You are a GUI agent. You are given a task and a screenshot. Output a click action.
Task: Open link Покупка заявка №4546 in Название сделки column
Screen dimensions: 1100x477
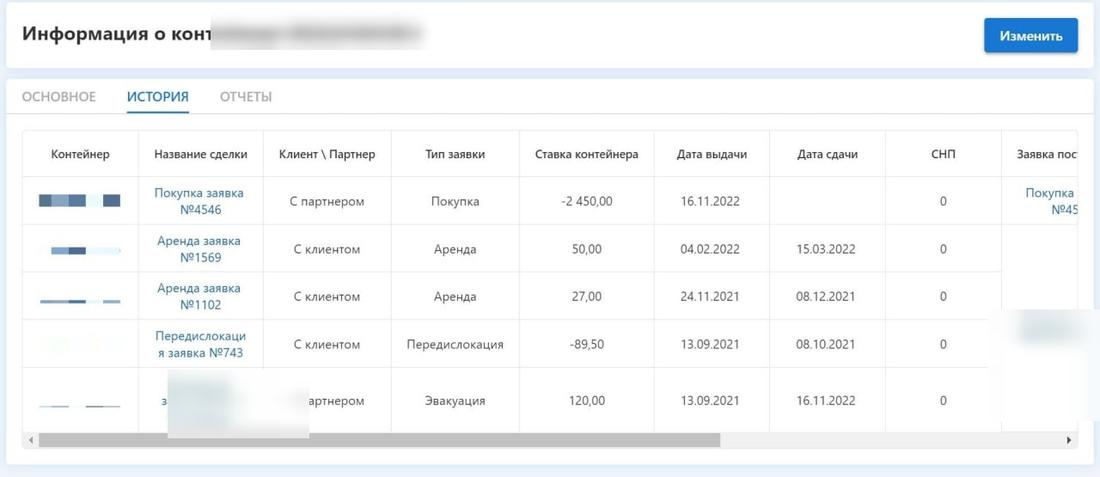200,201
